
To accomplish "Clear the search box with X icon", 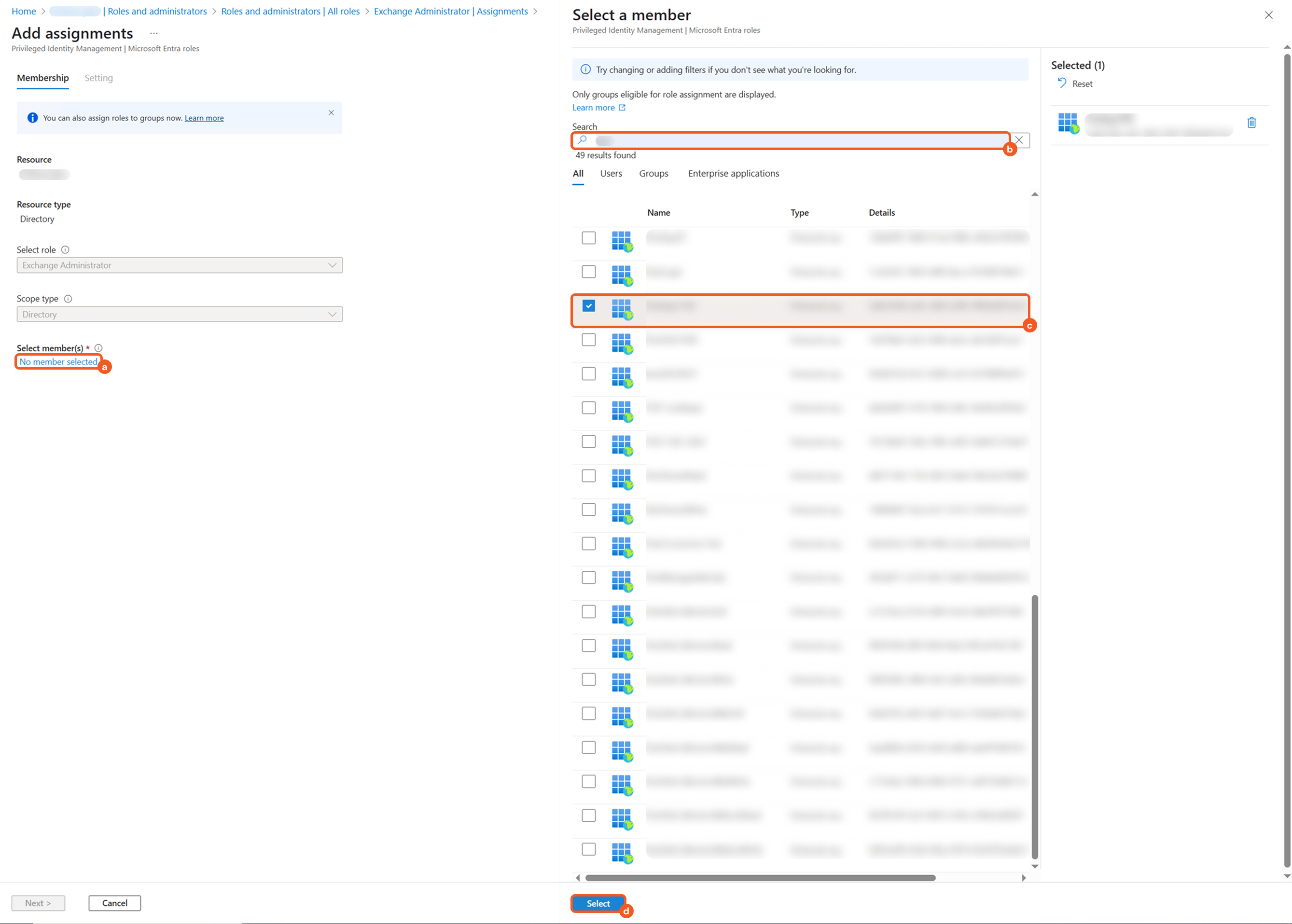I will (1019, 140).
